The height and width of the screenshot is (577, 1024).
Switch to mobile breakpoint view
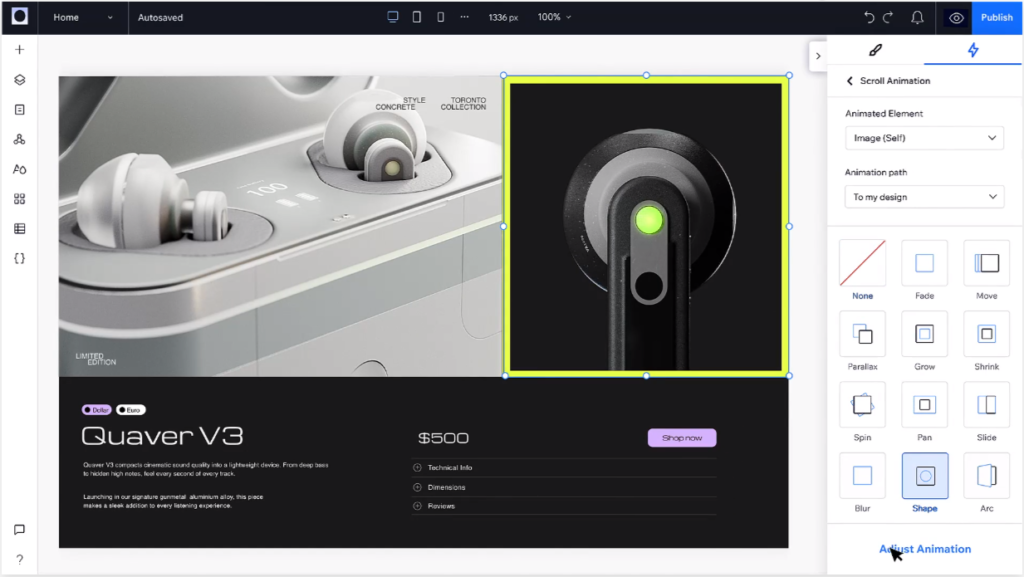tap(438, 17)
